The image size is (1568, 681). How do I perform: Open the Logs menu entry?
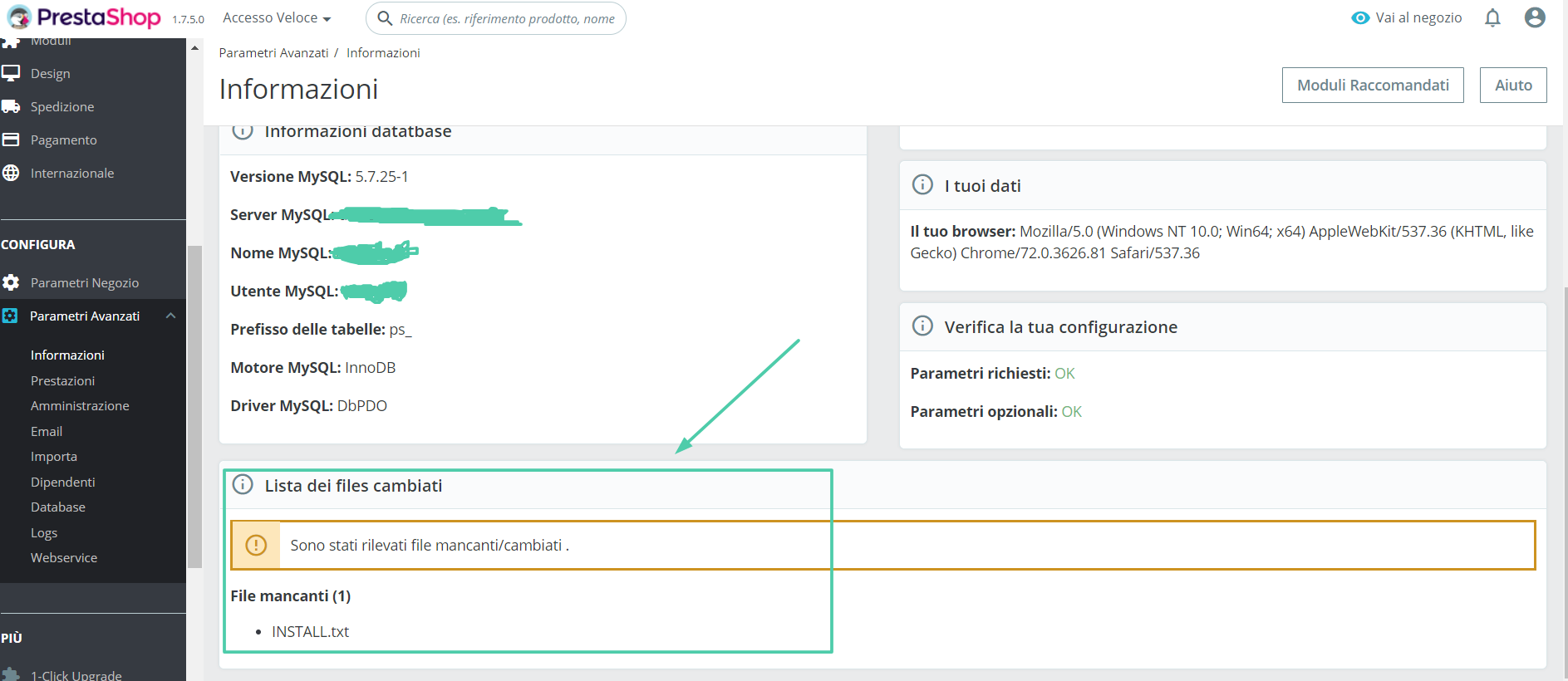(44, 532)
